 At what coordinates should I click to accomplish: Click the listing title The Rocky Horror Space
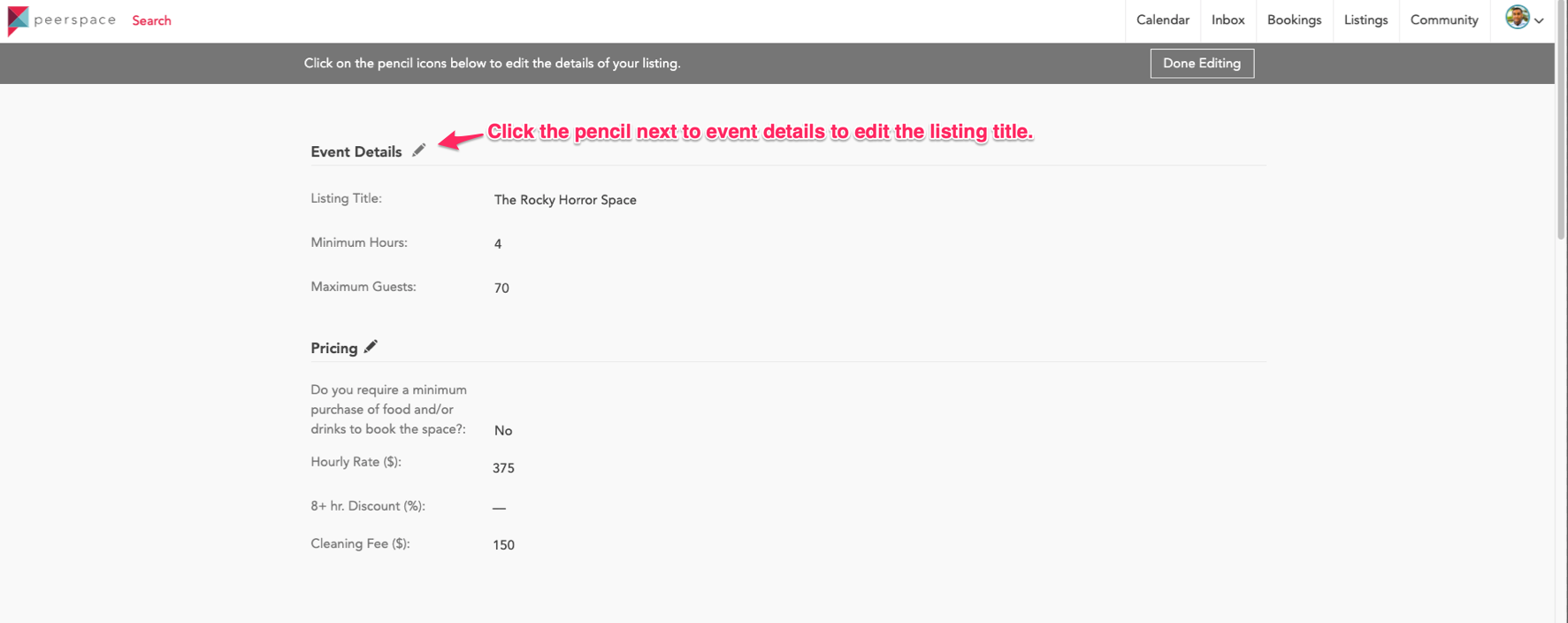(x=565, y=200)
